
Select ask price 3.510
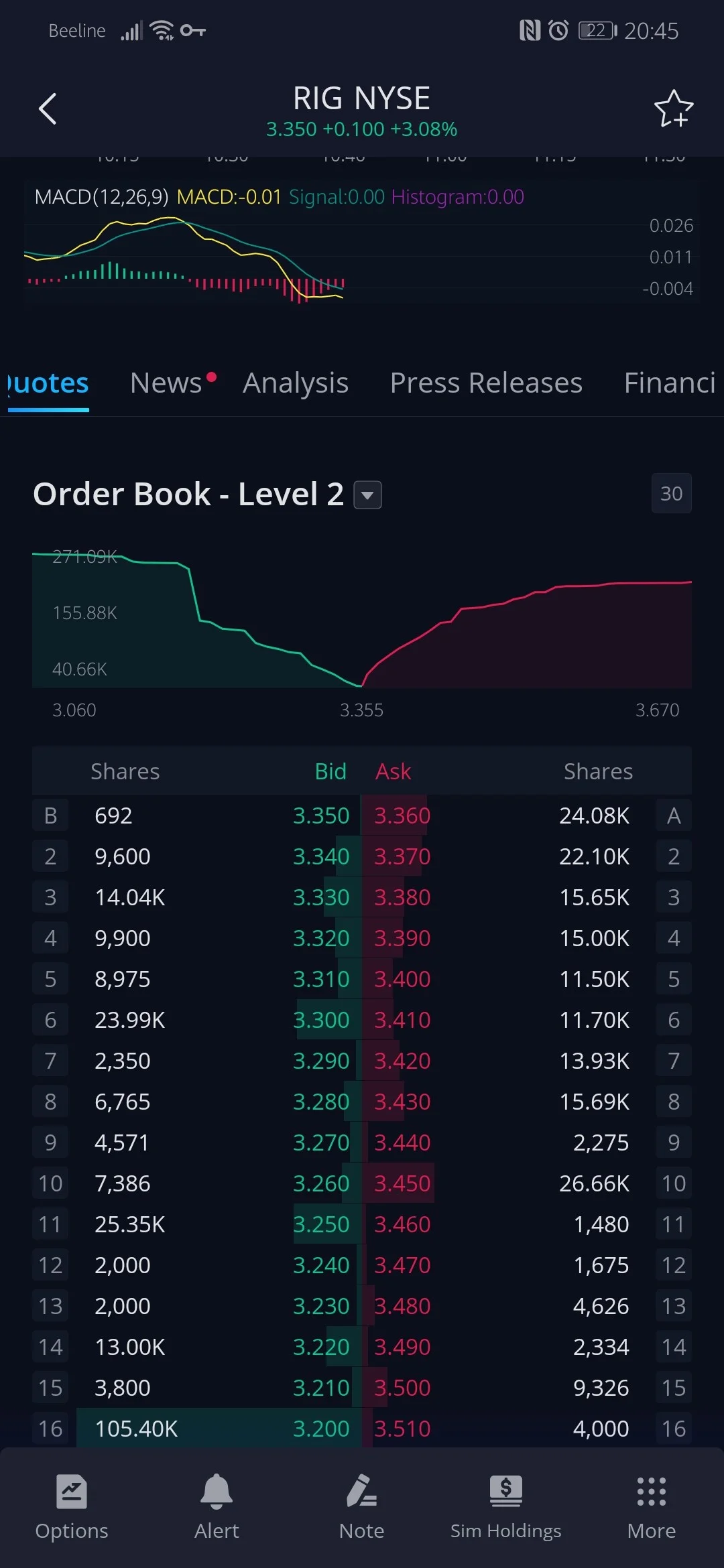click(x=402, y=1429)
